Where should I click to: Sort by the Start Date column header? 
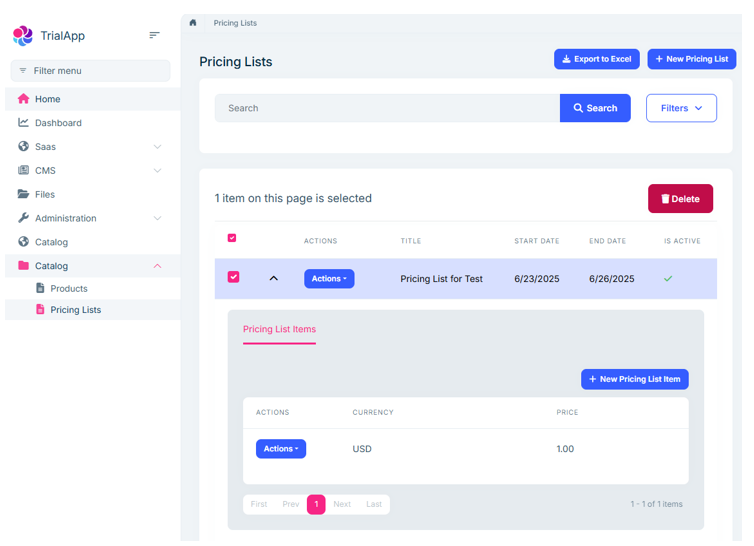537,241
